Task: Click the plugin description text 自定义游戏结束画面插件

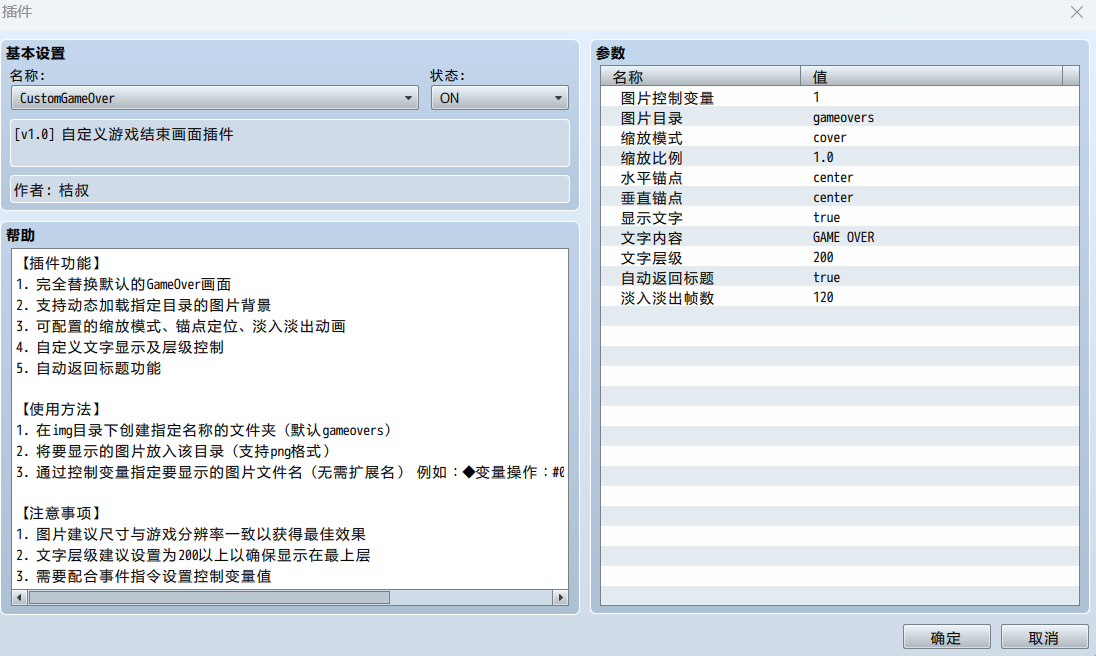Action: (x=147, y=134)
